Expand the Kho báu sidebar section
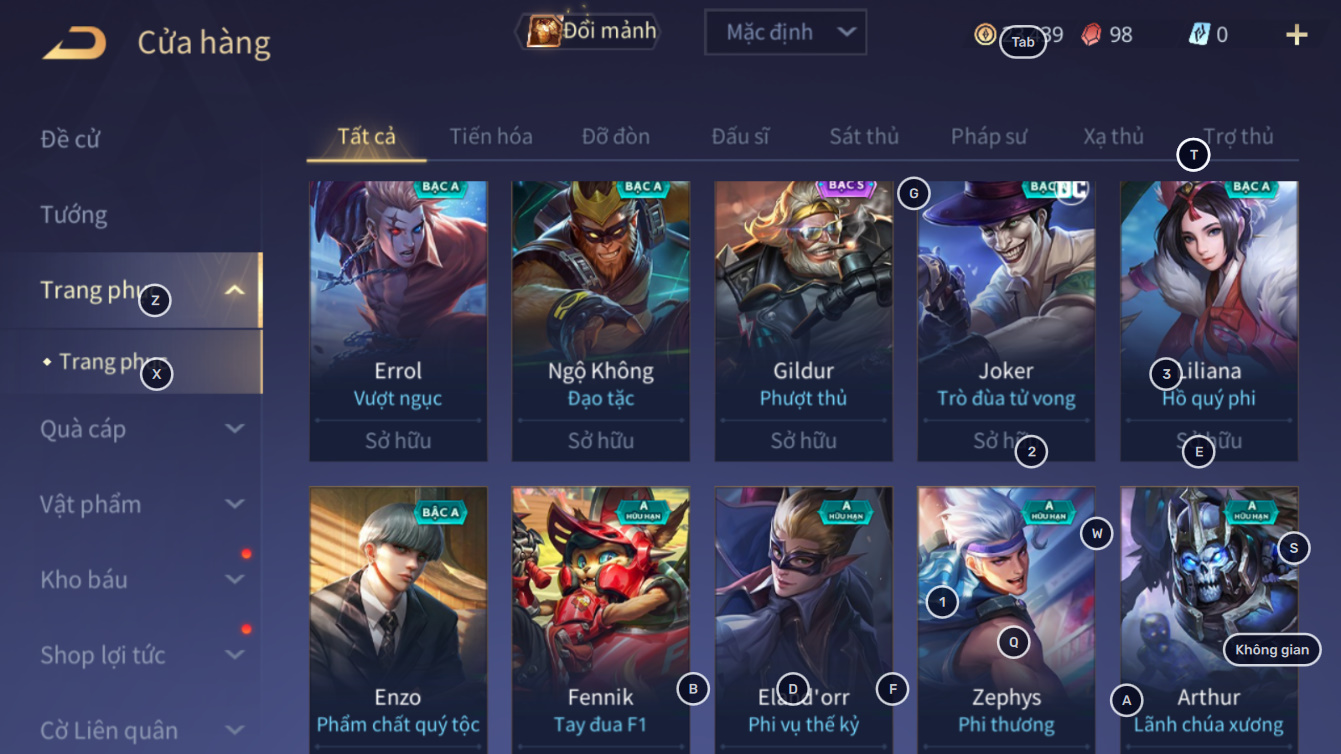The image size is (1341, 754). tap(234, 580)
